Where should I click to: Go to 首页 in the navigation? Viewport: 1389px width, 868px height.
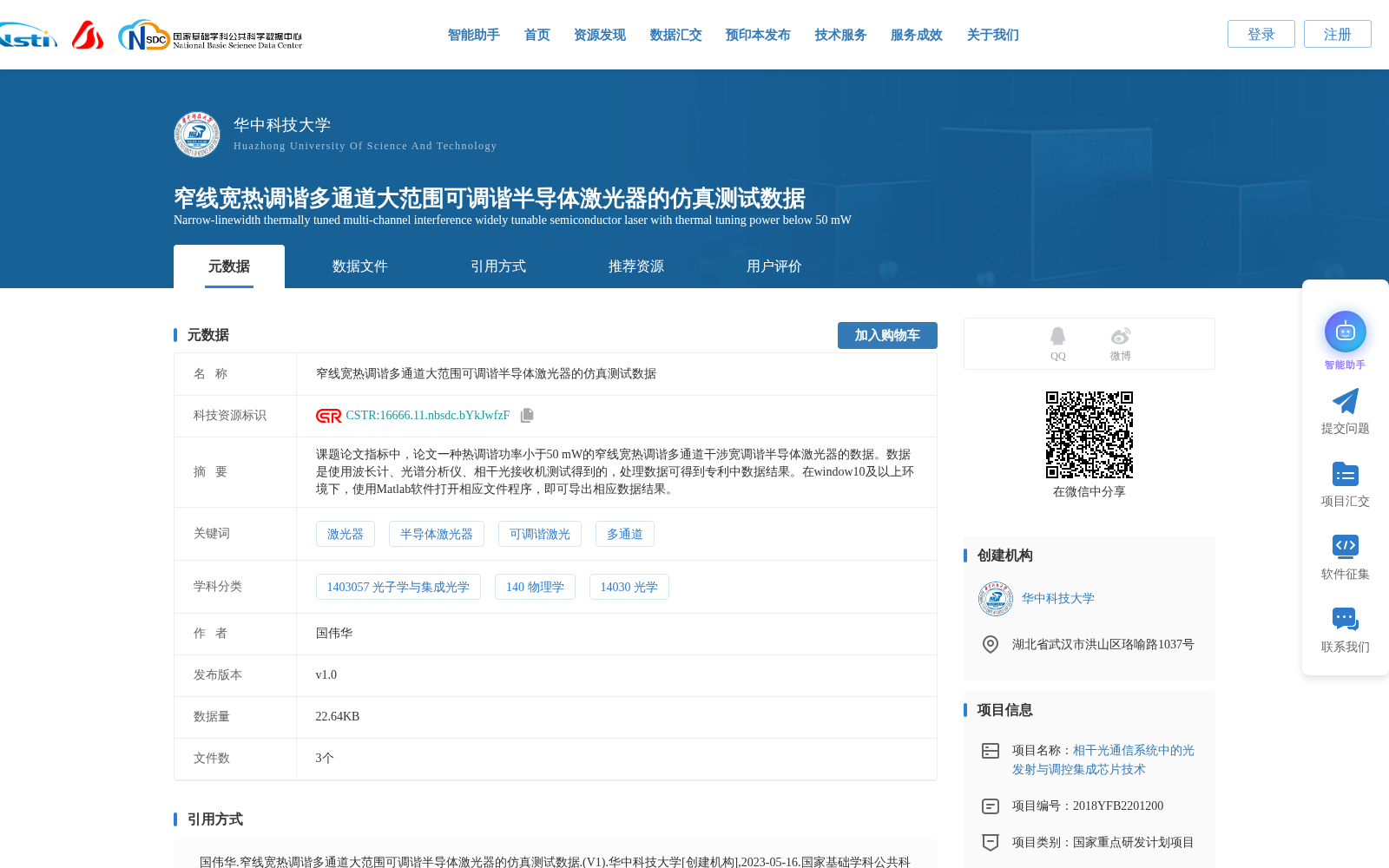537,35
